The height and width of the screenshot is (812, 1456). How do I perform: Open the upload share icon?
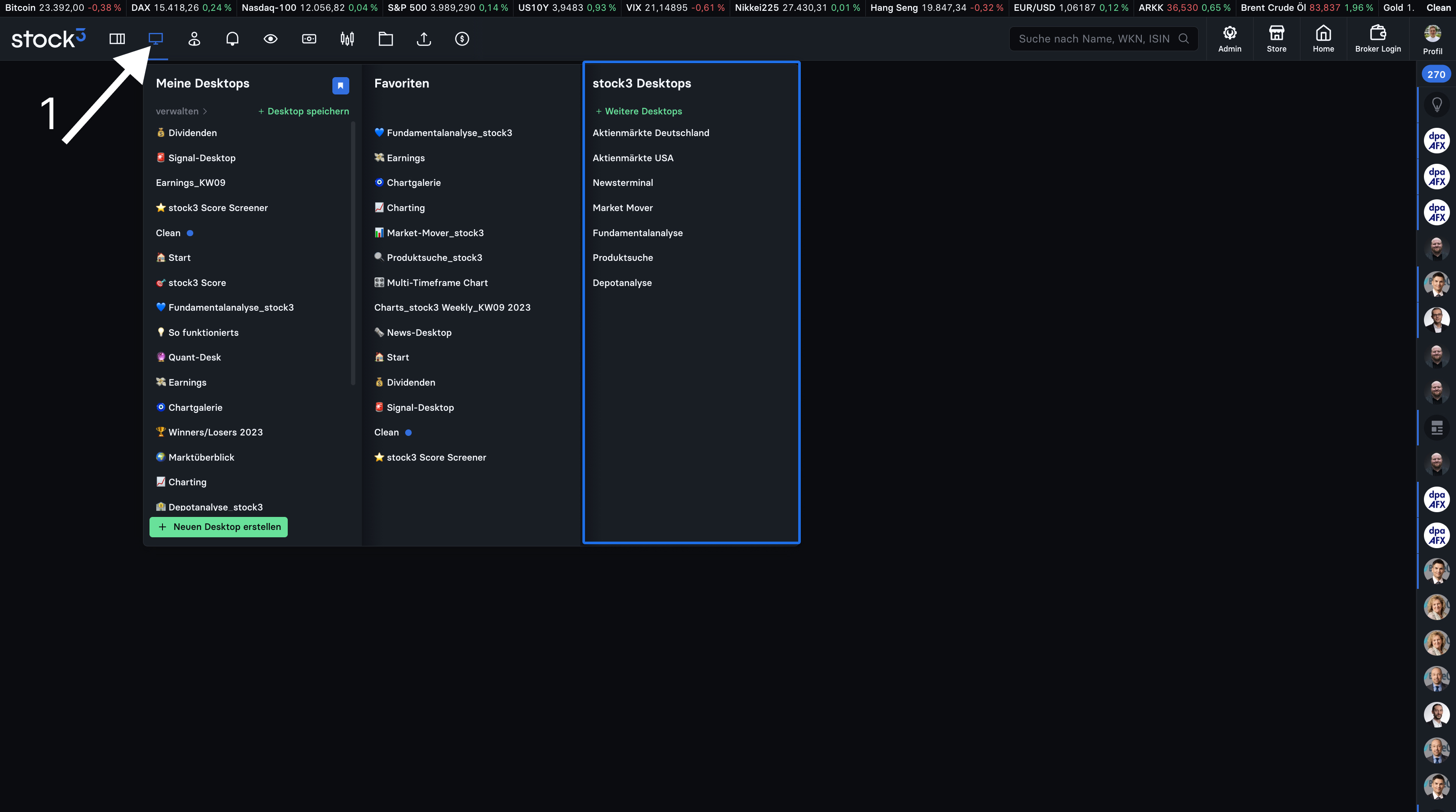tap(424, 39)
